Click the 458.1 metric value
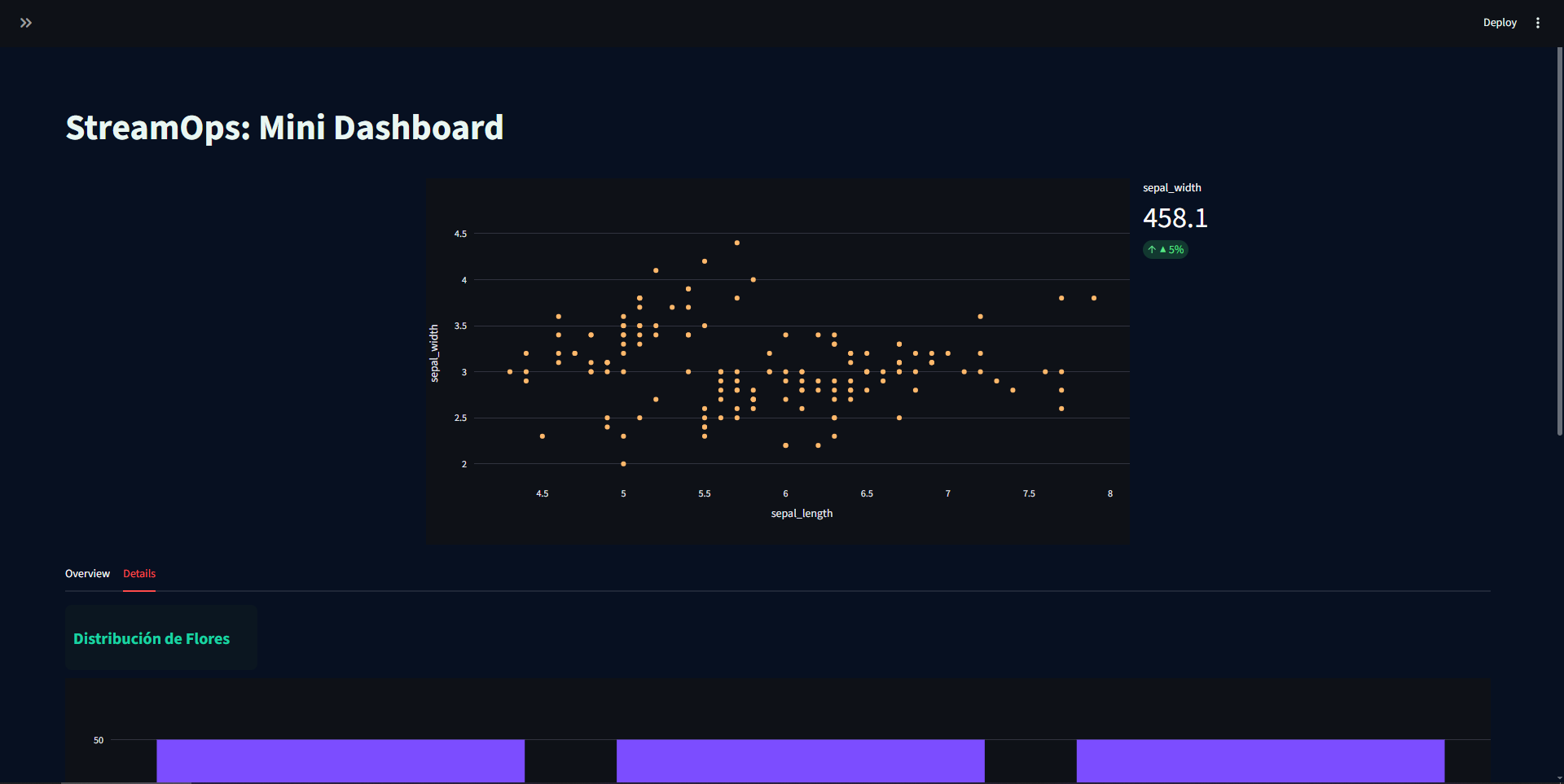This screenshot has height=784, width=1564. (x=1175, y=217)
